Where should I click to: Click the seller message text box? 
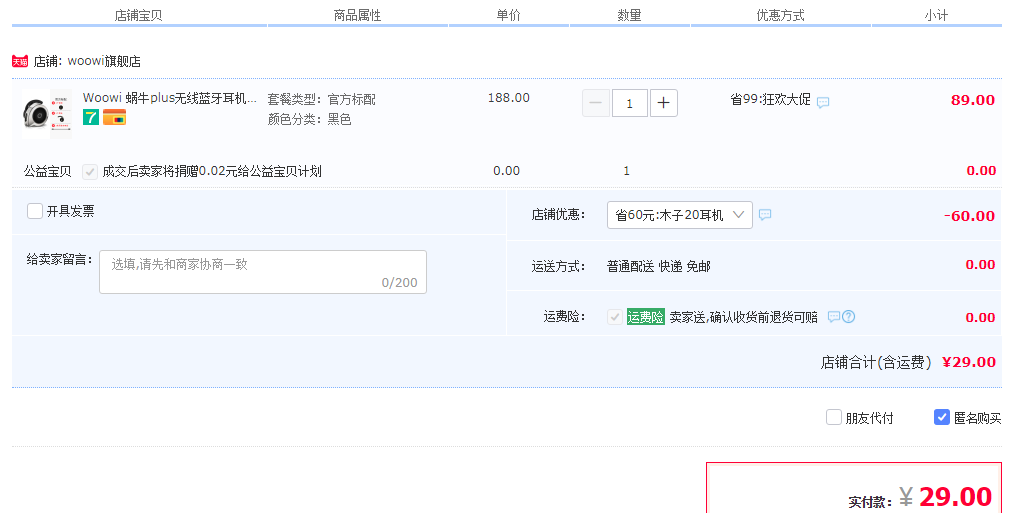pos(263,272)
